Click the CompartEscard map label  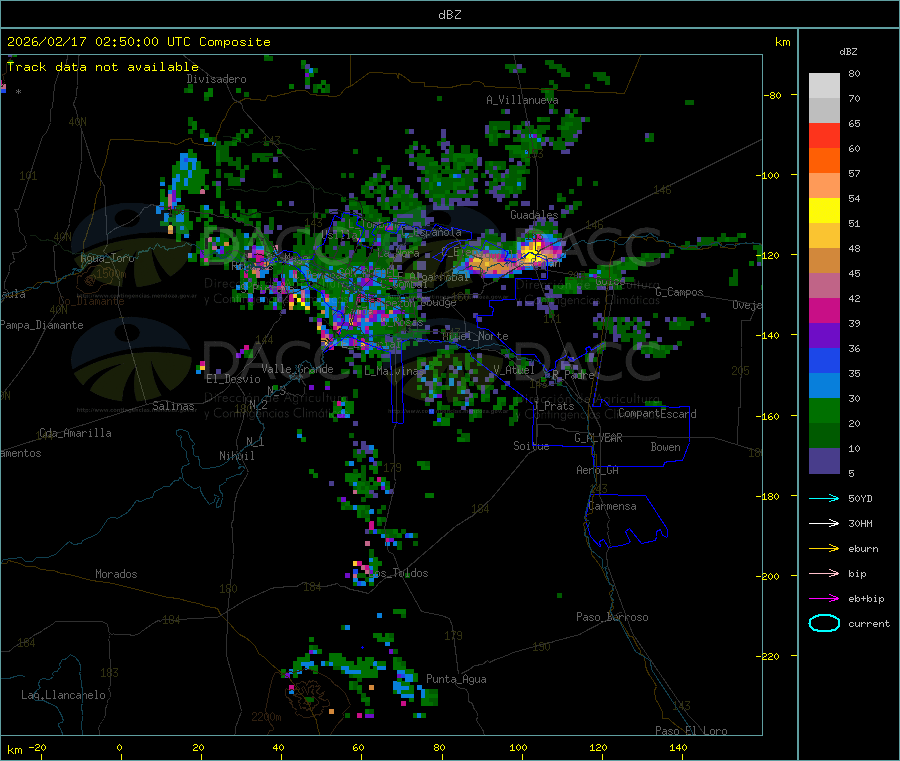click(x=657, y=413)
